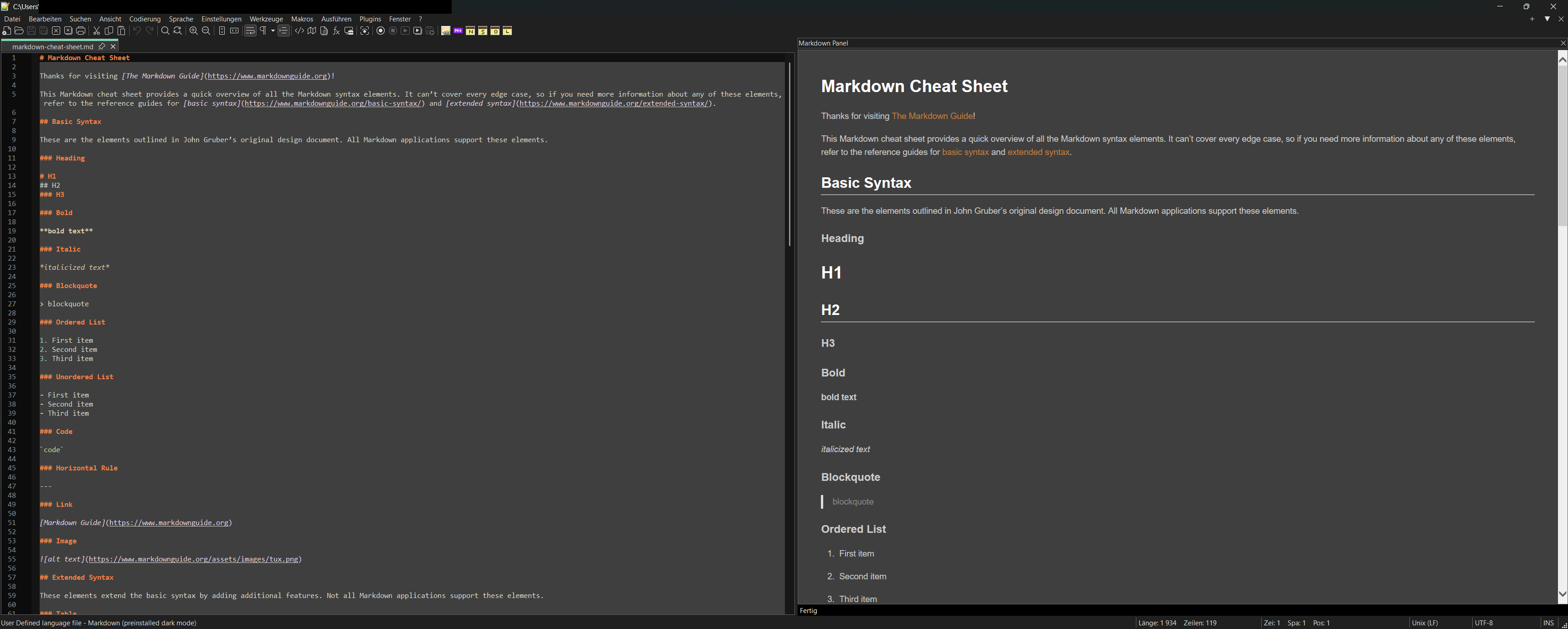Click the Zoom-in toolbar icon
Viewport: 1568px width, 629px height.
click(194, 31)
